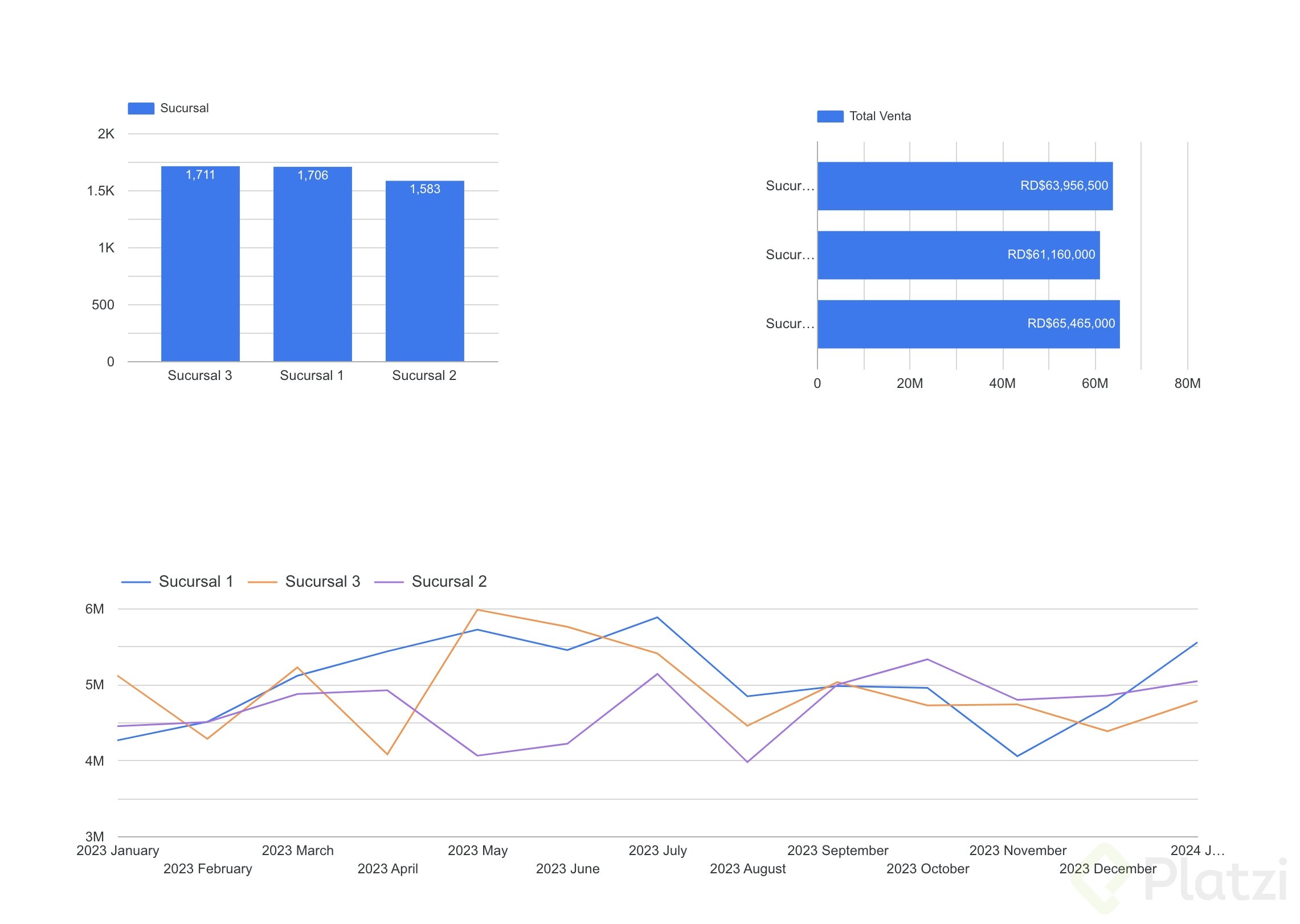Click the RD$61,160,000 horizontal bar
Screen dimensions: 1300x924
pos(958,255)
